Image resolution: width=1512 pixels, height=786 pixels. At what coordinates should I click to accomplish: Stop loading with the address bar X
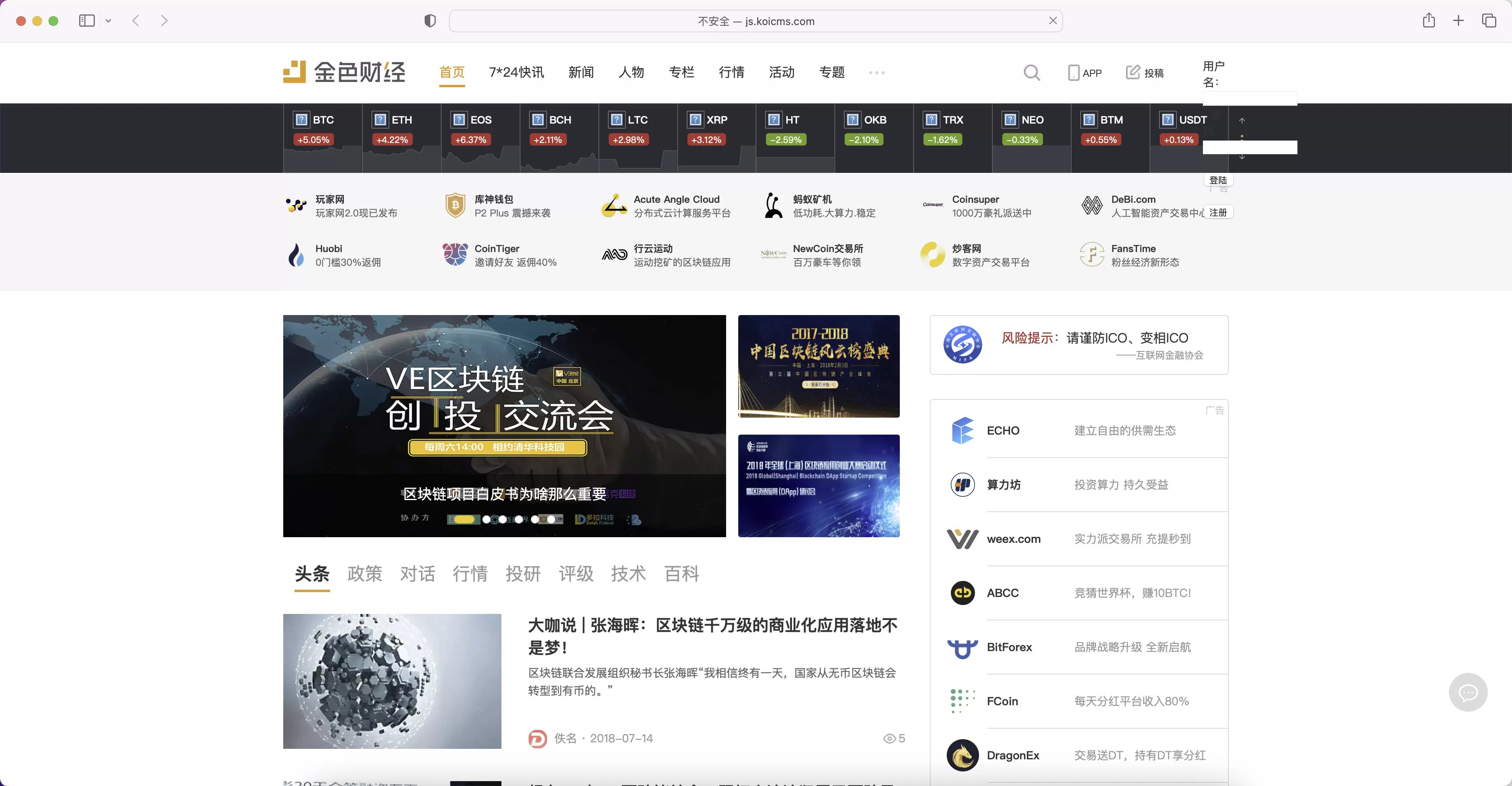[x=1053, y=21]
